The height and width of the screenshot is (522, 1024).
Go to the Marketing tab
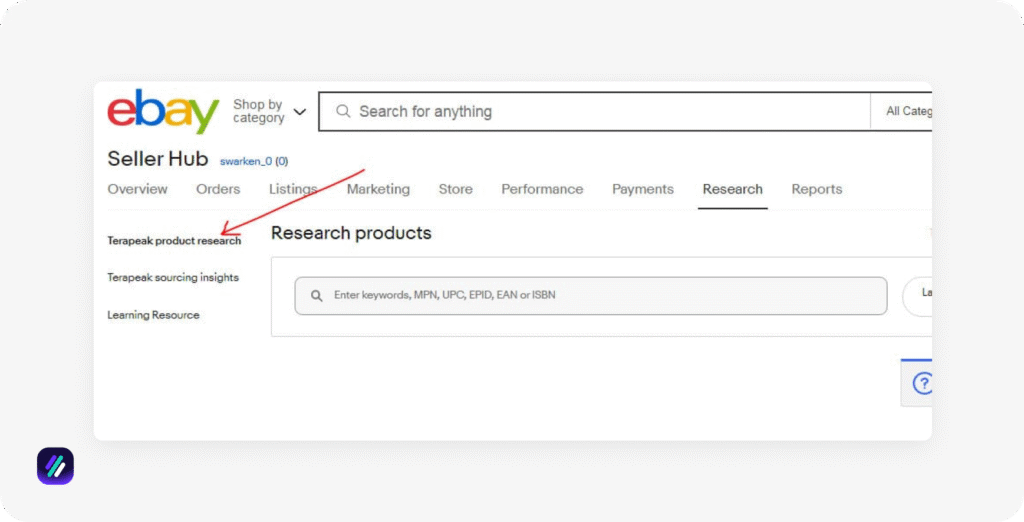378,189
